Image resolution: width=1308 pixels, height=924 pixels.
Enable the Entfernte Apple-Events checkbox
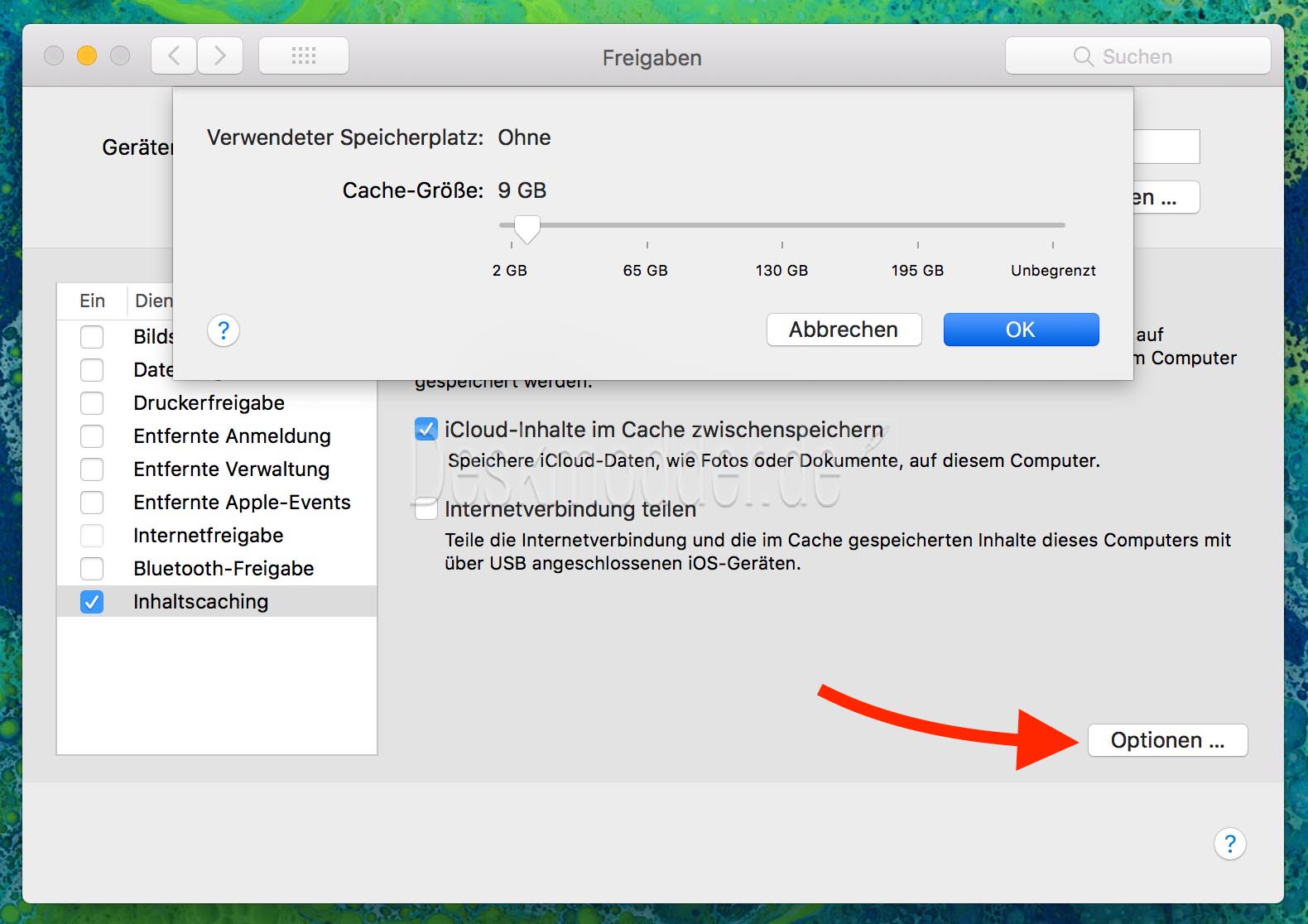[x=92, y=503]
